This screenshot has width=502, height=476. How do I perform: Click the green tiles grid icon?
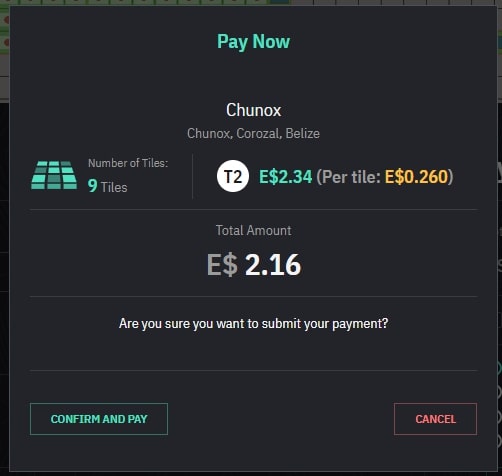pyautogui.click(x=54, y=175)
